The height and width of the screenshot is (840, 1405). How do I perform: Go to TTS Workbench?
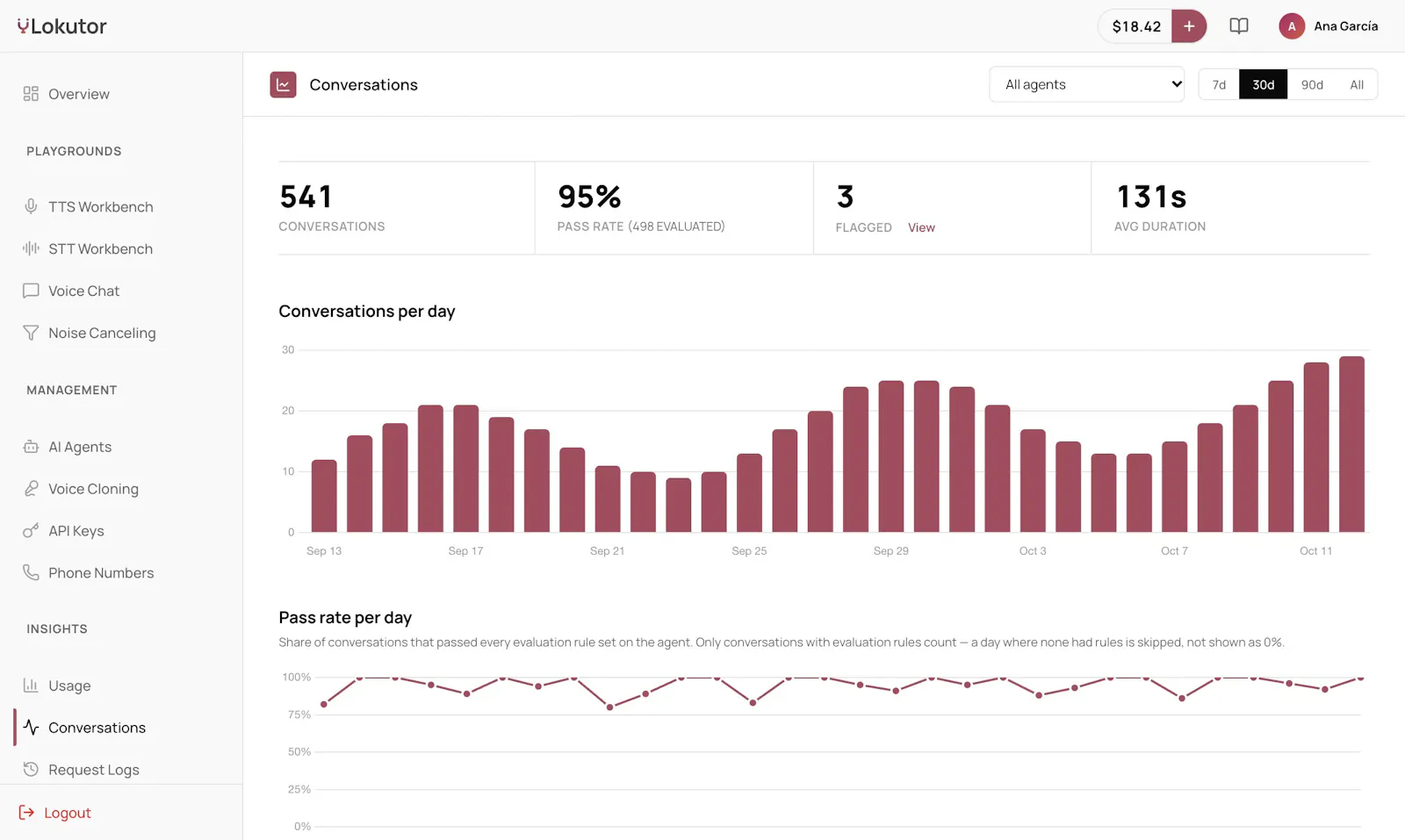tap(101, 206)
